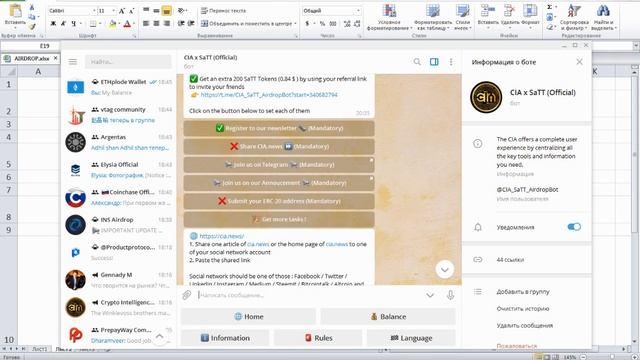Increase font size in Excel ribbon
The height and width of the screenshot is (360, 640).
(122, 11)
